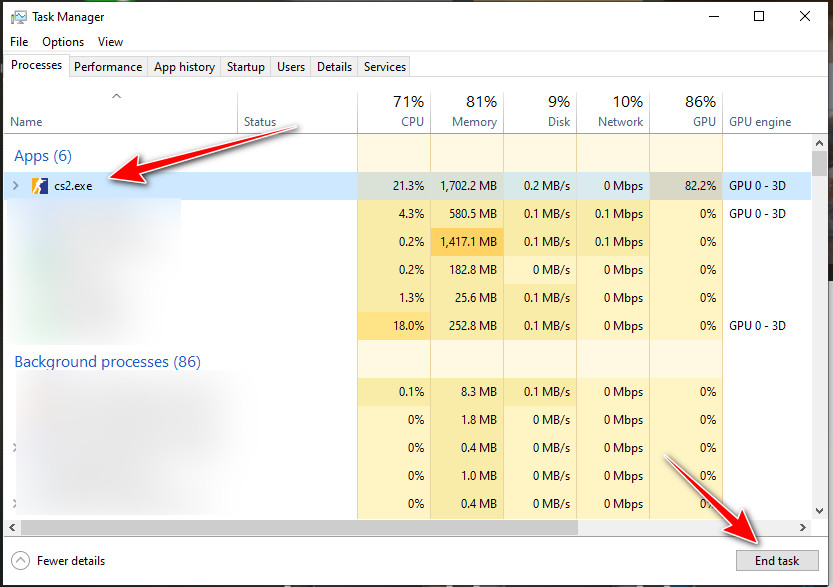
Task: Click Fewer details link
Action: (71, 561)
